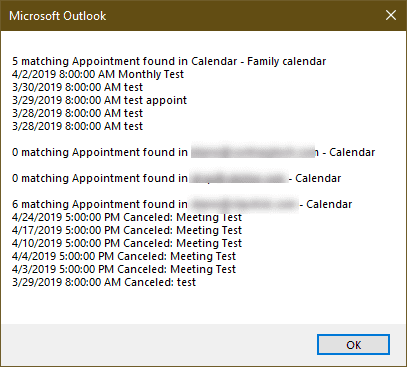Click the "3/29/2019 8:00:00 AM test appoint" line
Viewport: 407px width, 367px height.
coord(99,100)
